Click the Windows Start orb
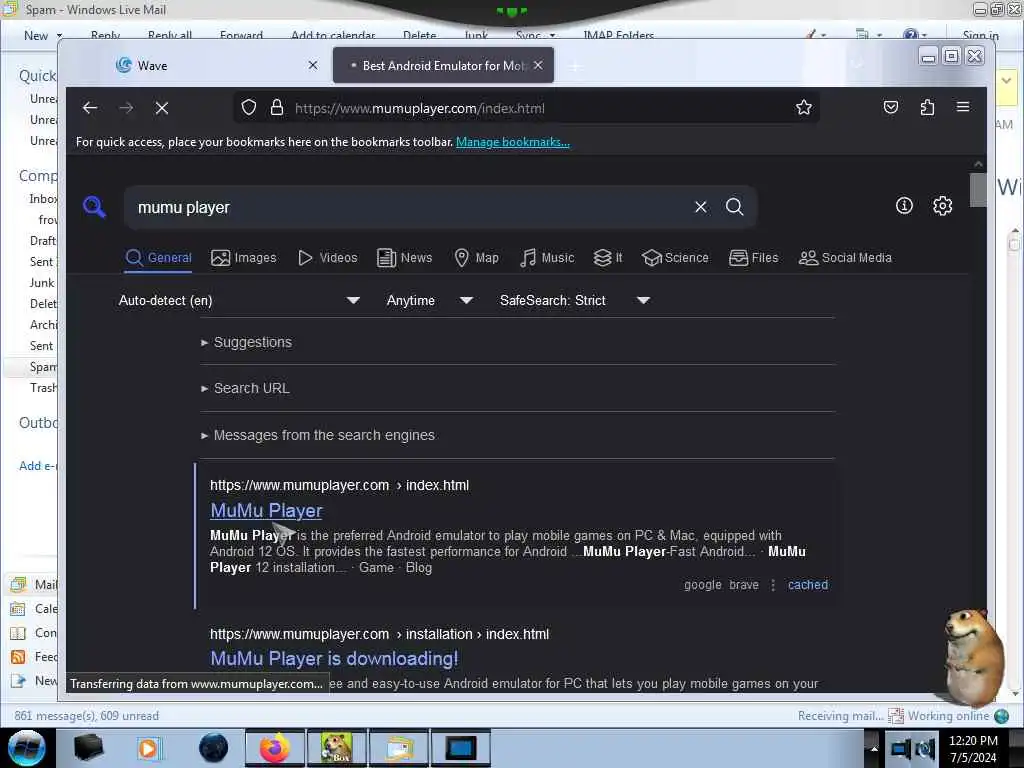The height and width of the screenshot is (768, 1024). 26,748
